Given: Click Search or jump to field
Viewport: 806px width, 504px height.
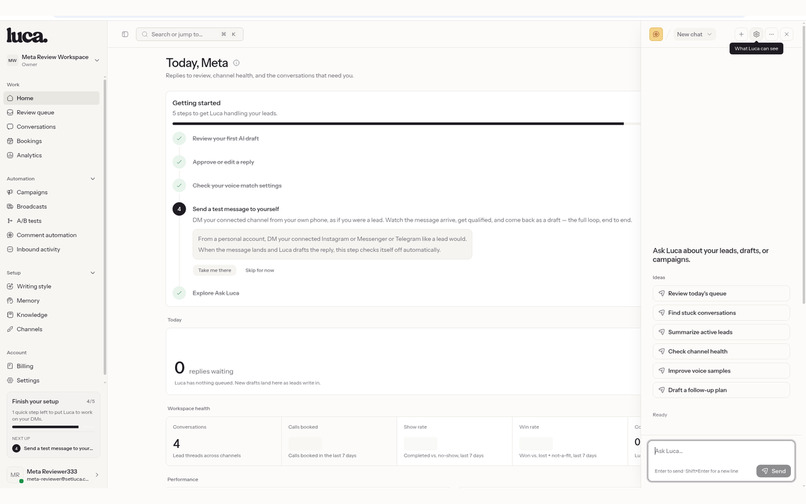Looking at the screenshot, I should point(190,34).
